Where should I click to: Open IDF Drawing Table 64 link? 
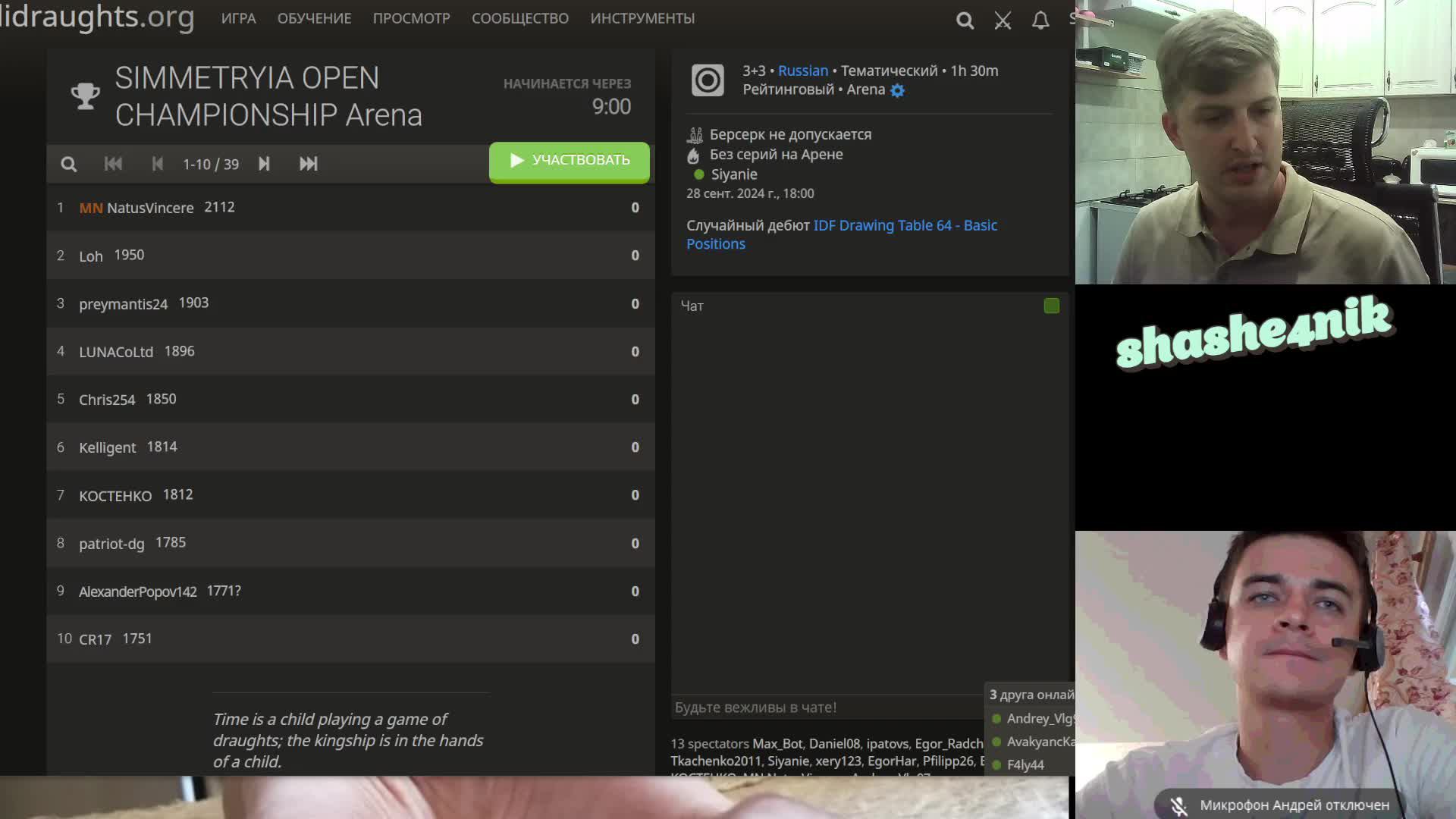(x=905, y=225)
